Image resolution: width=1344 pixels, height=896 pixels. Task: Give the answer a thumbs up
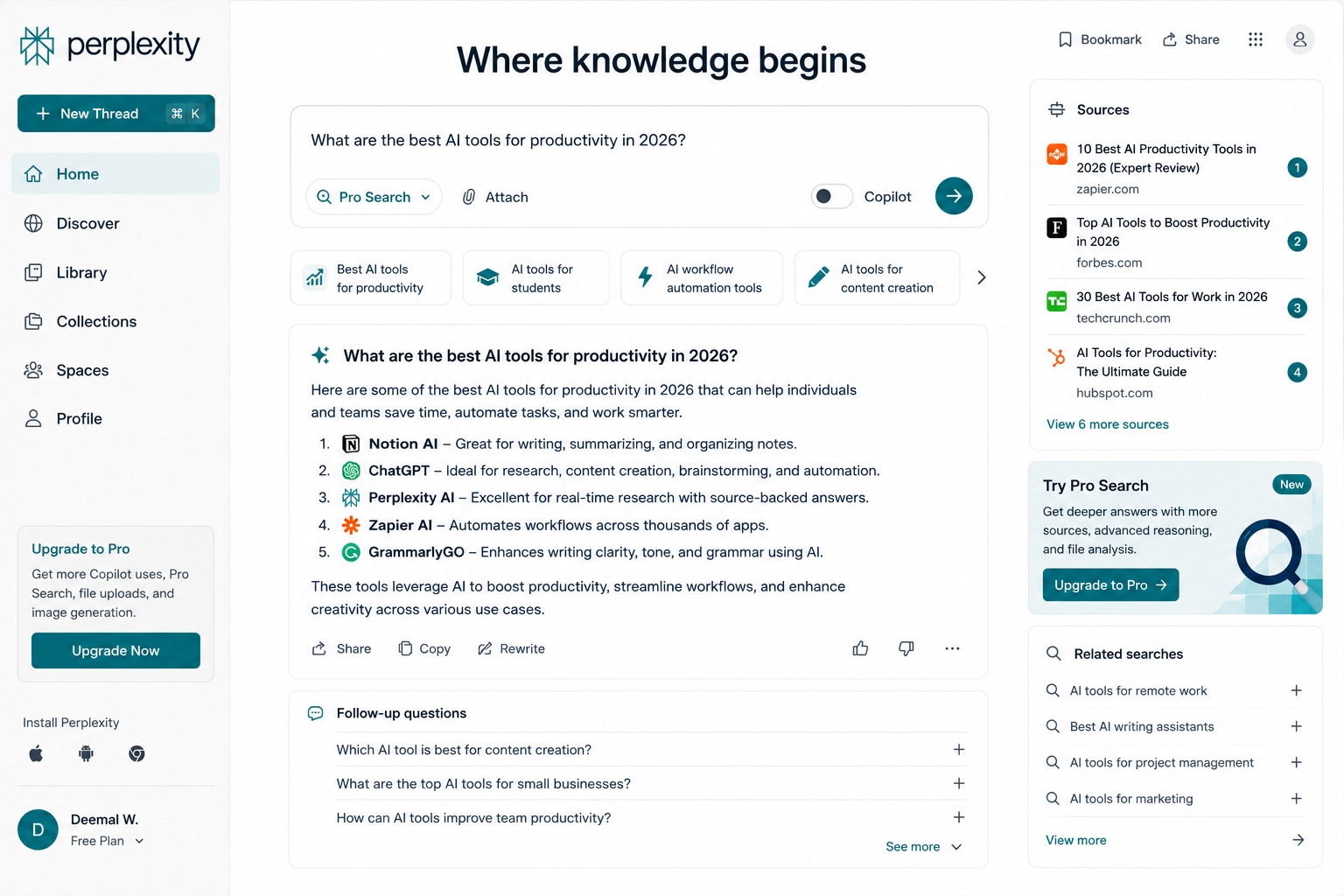(x=860, y=648)
